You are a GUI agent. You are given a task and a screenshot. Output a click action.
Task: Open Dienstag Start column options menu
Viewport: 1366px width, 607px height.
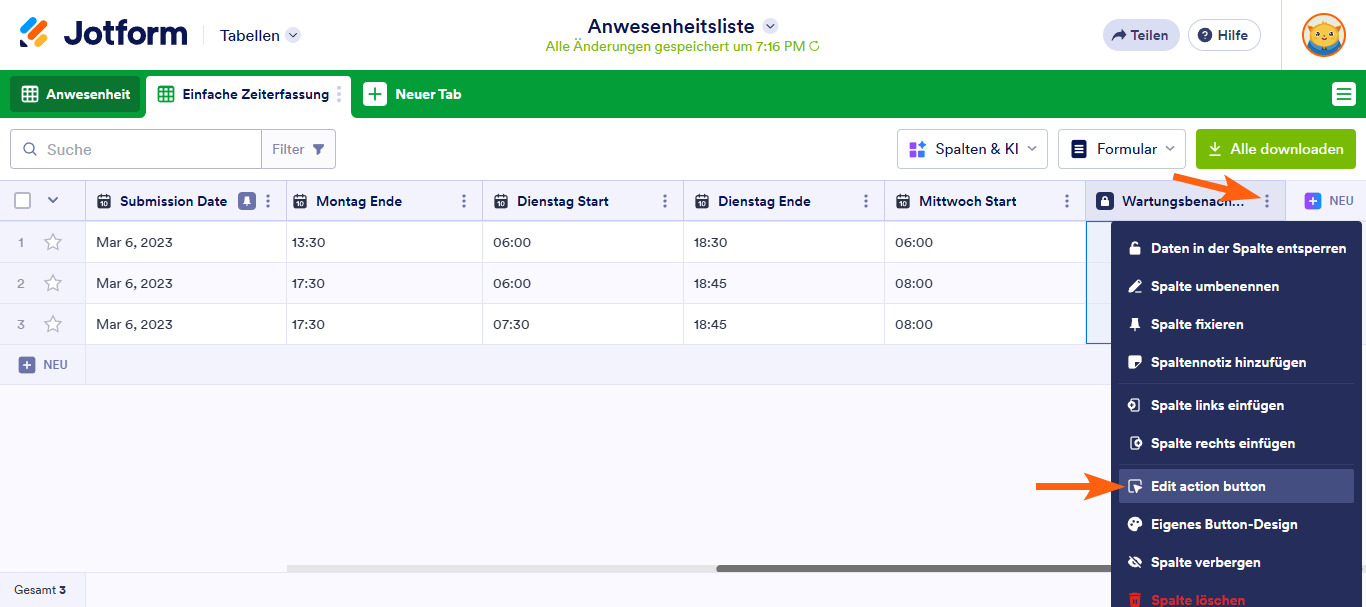tap(665, 201)
